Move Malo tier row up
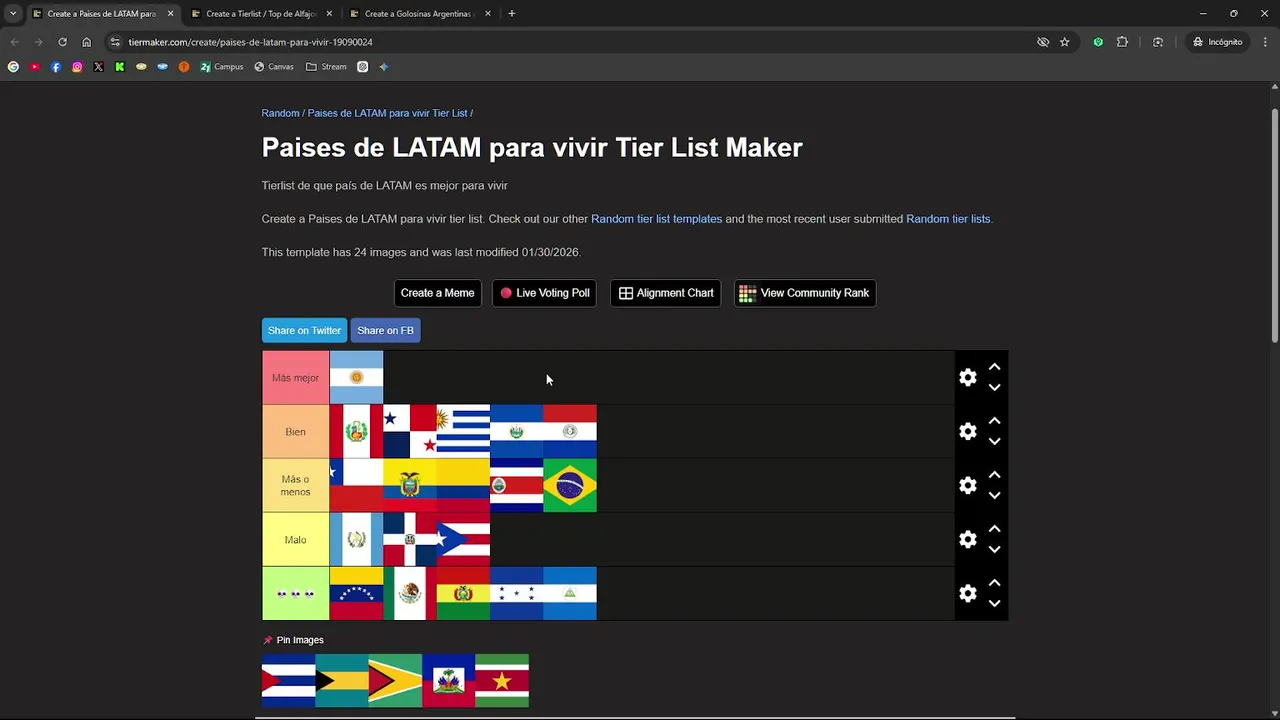Viewport: 1280px width, 720px height. 994,529
